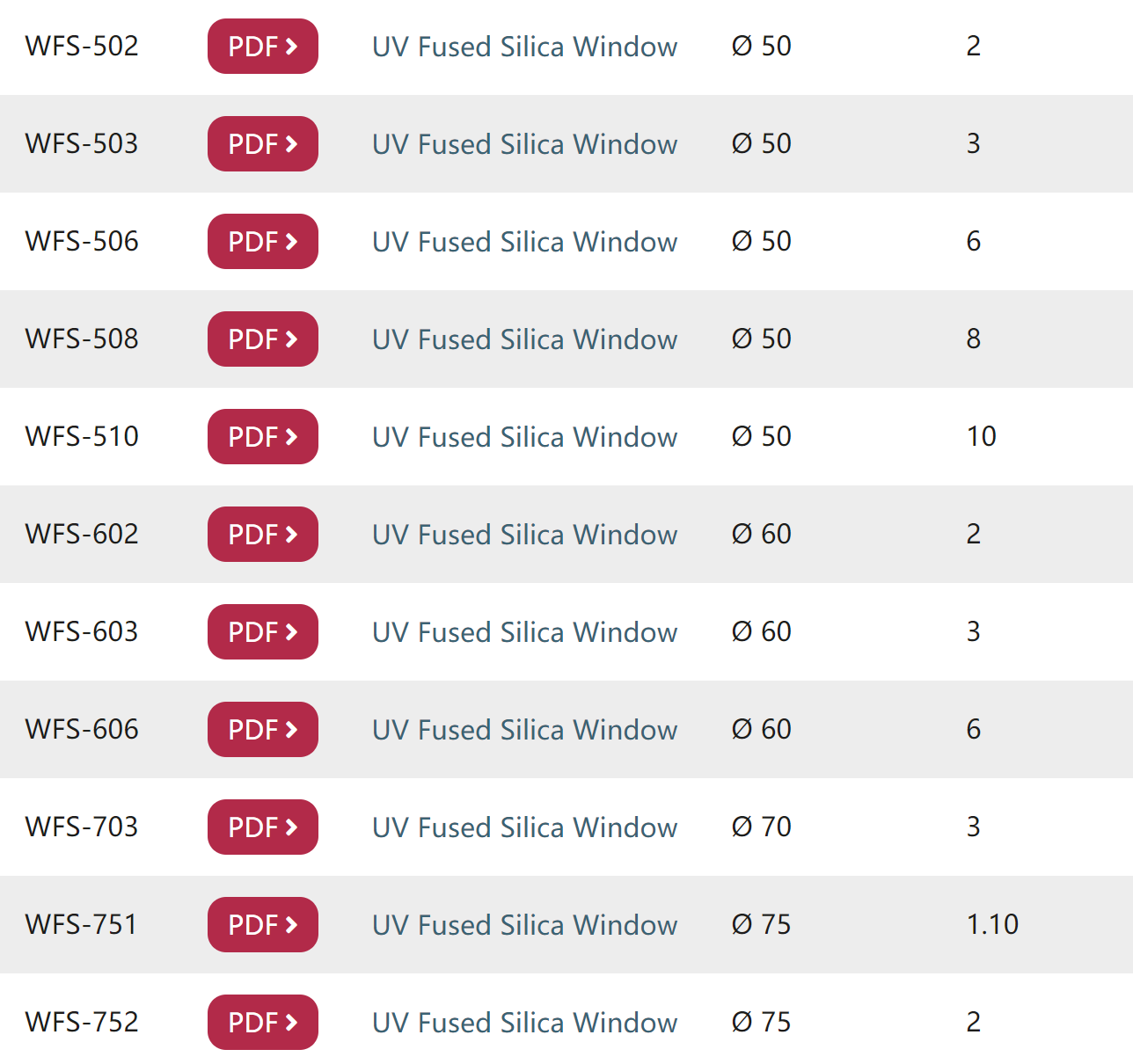Open UV Fused Silica Window link WFS-502

[524, 47]
